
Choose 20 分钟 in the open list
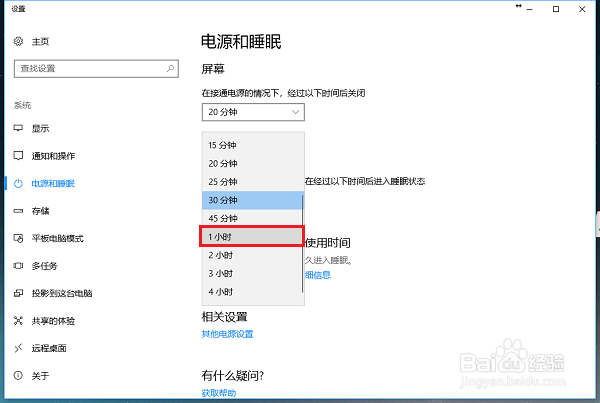coord(253,163)
